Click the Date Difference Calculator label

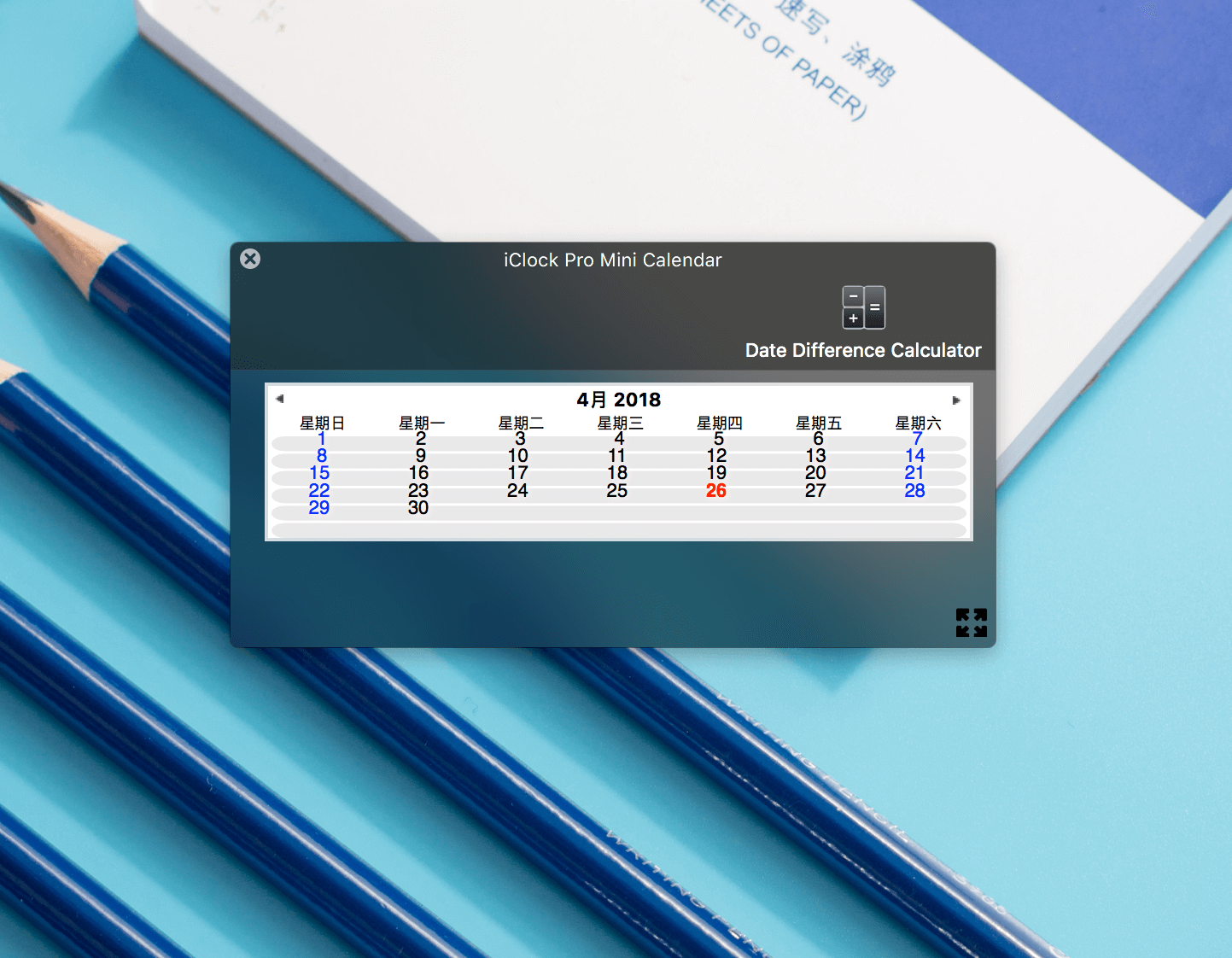pos(863,350)
